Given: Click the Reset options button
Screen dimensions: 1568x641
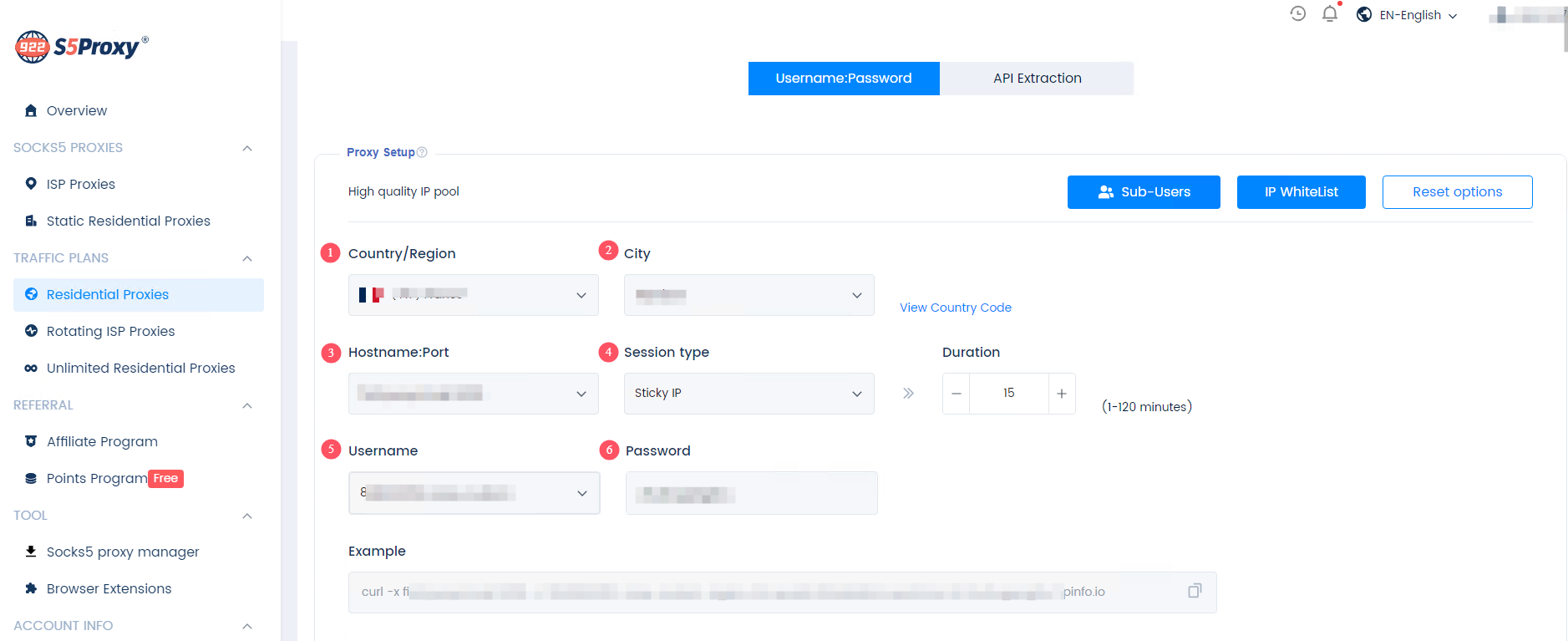Looking at the screenshot, I should [x=1456, y=192].
